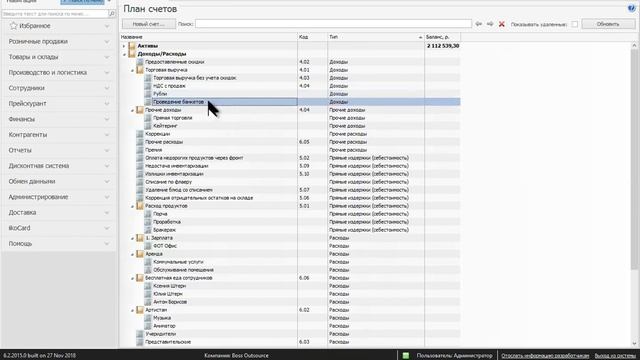The image size is (640, 360).
Task: Click the Аренда folder icon
Action: click(x=140, y=254)
